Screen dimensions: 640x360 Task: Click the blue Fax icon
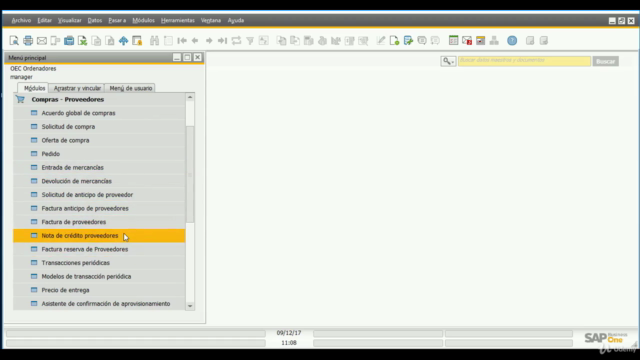point(69,40)
